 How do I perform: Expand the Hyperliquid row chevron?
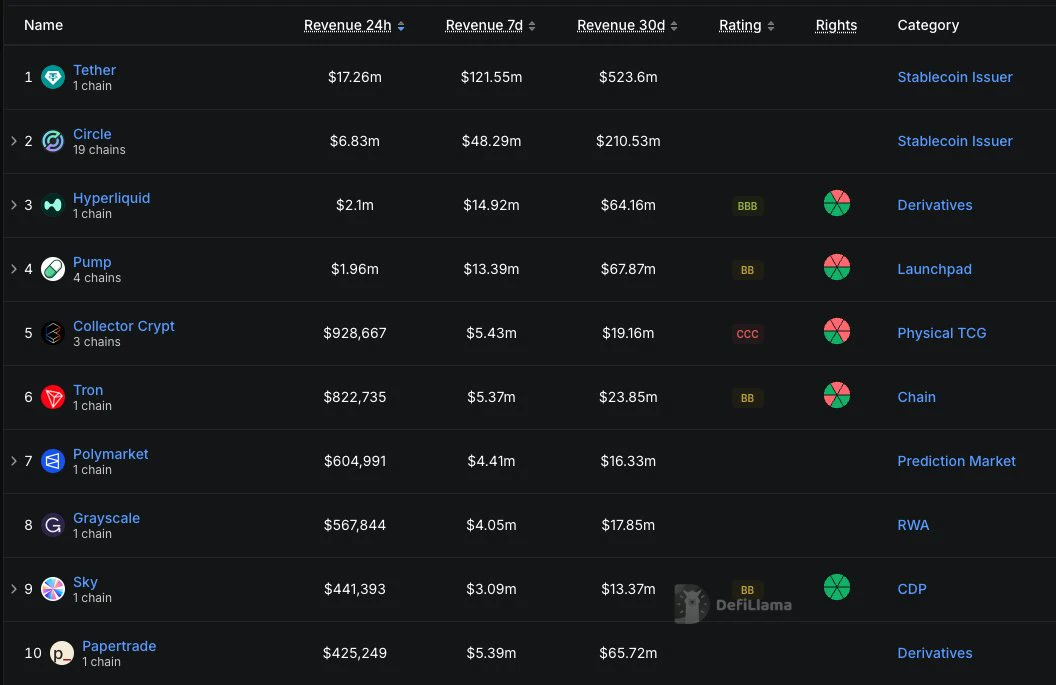click(x=13, y=205)
